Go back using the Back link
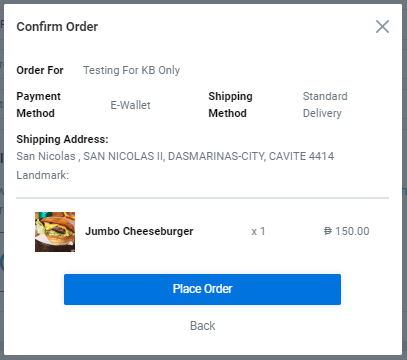Viewport: 407px width, 360px height. [202, 326]
